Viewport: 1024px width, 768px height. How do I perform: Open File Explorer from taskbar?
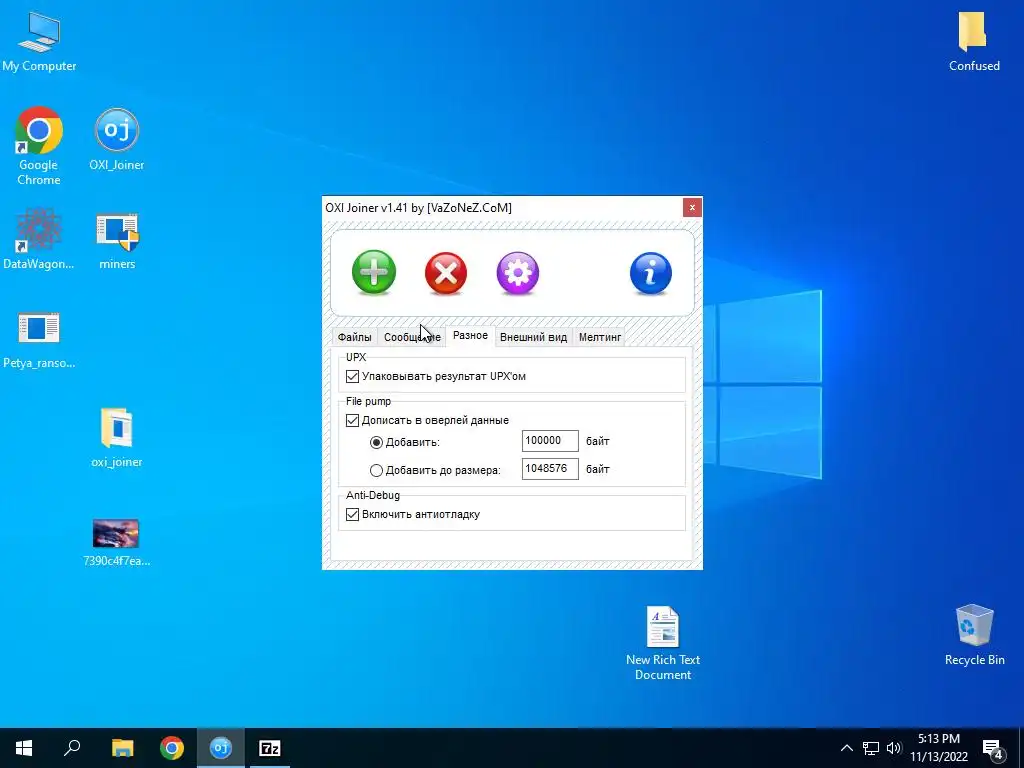tap(122, 748)
